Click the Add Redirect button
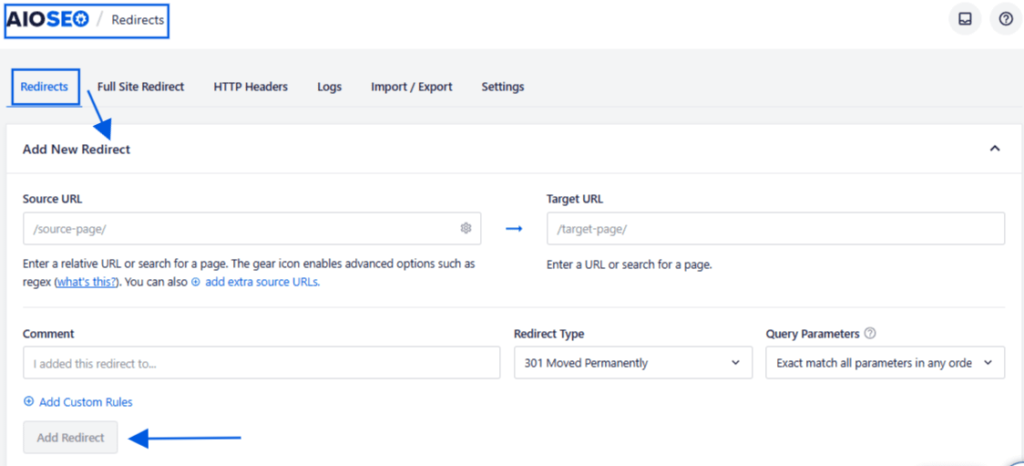Viewport: 1024px width, 466px height. click(x=71, y=437)
